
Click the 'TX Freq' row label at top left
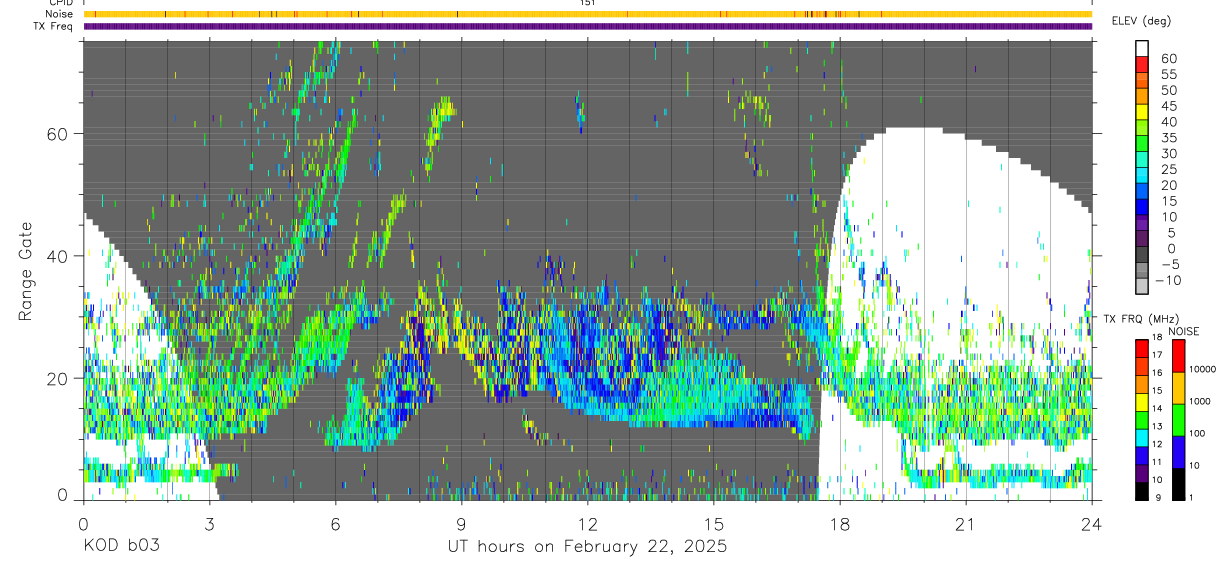tap(55, 26)
